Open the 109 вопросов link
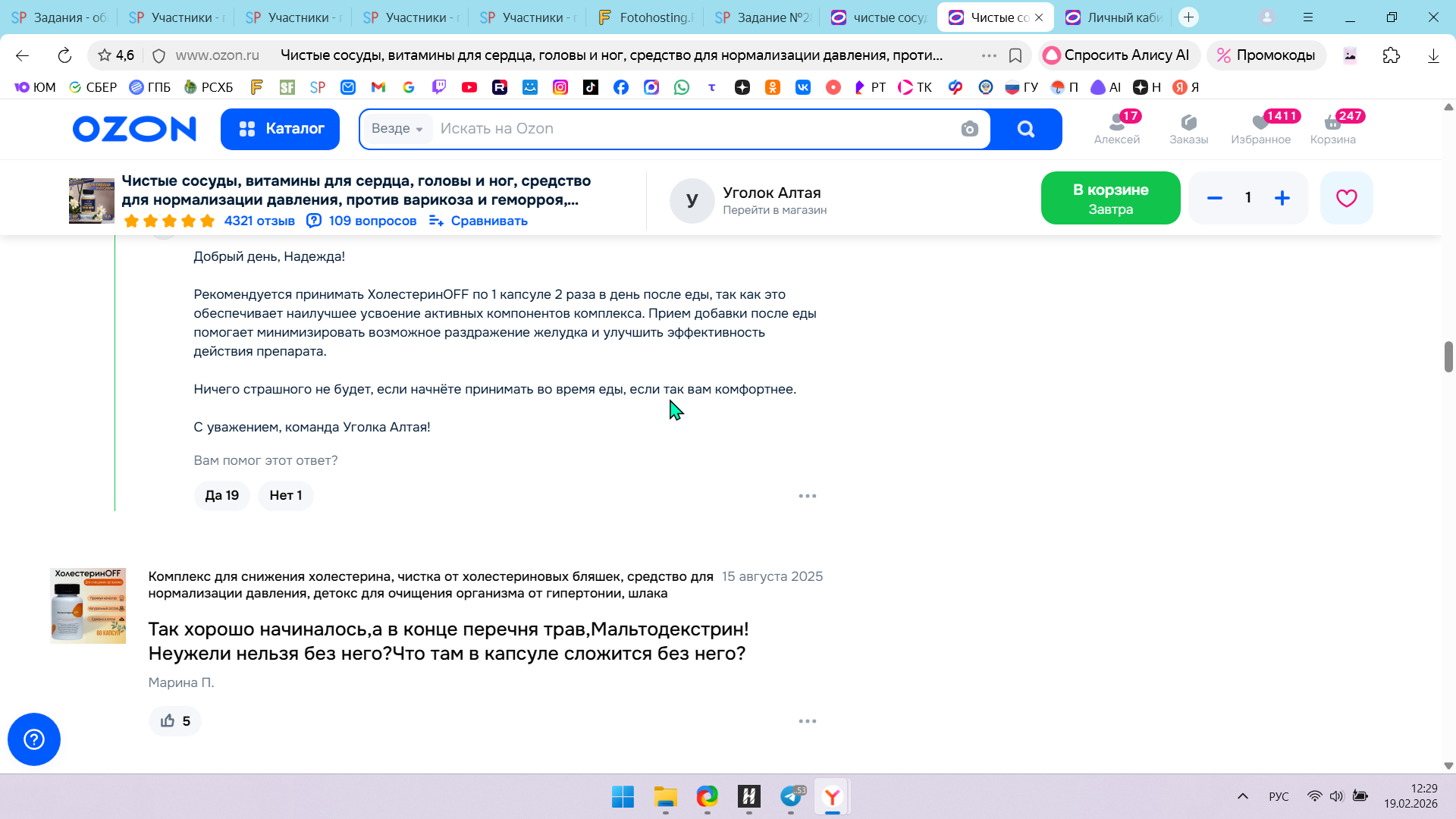 coord(362,221)
